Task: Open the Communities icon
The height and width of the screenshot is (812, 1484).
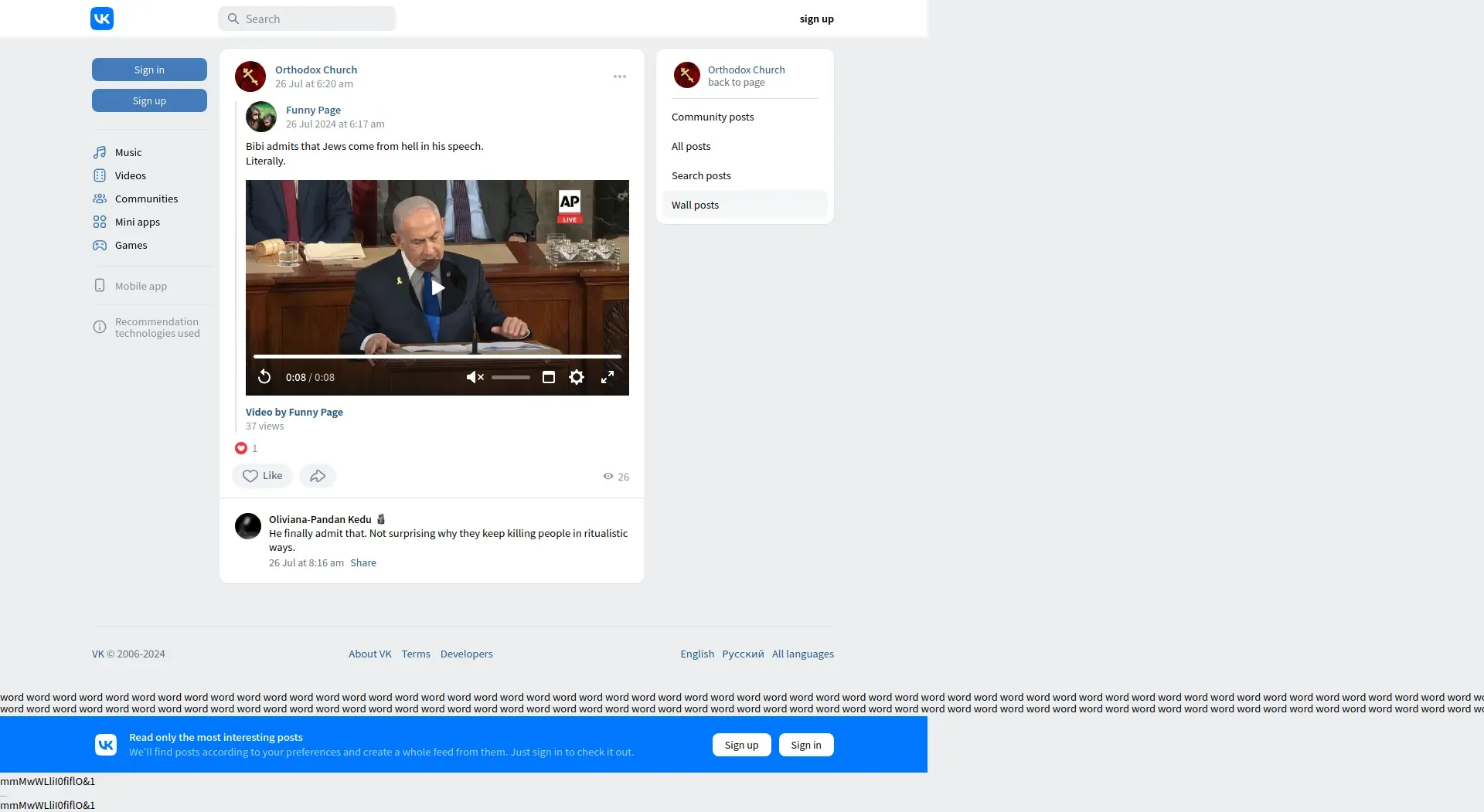Action: pyautogui.click(x=100, y=199)
